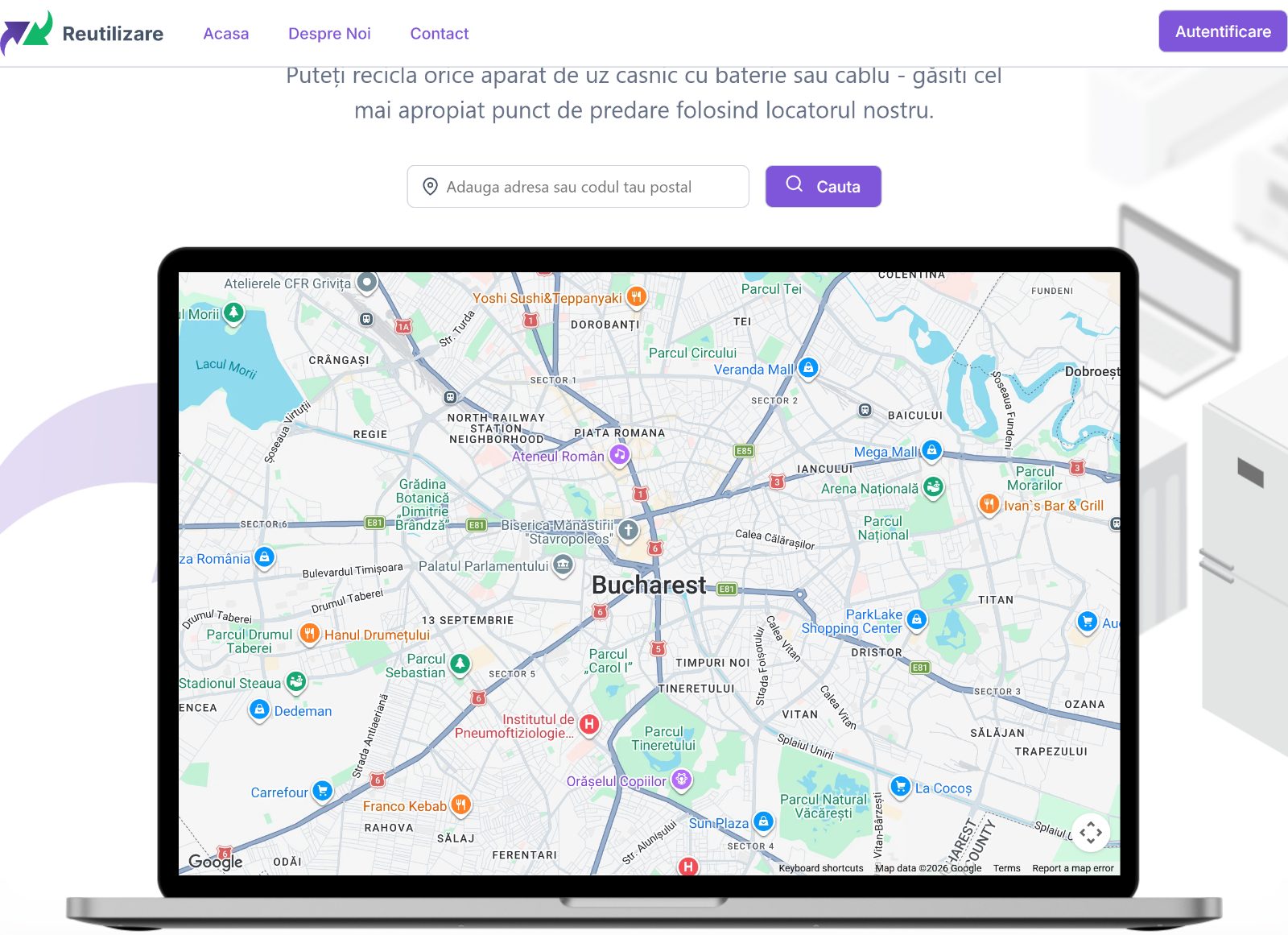Image resolution: width=1288 pixels, height=935 pixels.
Task: Click the Carrefour shopping cart pin
Action: [322, 791]
